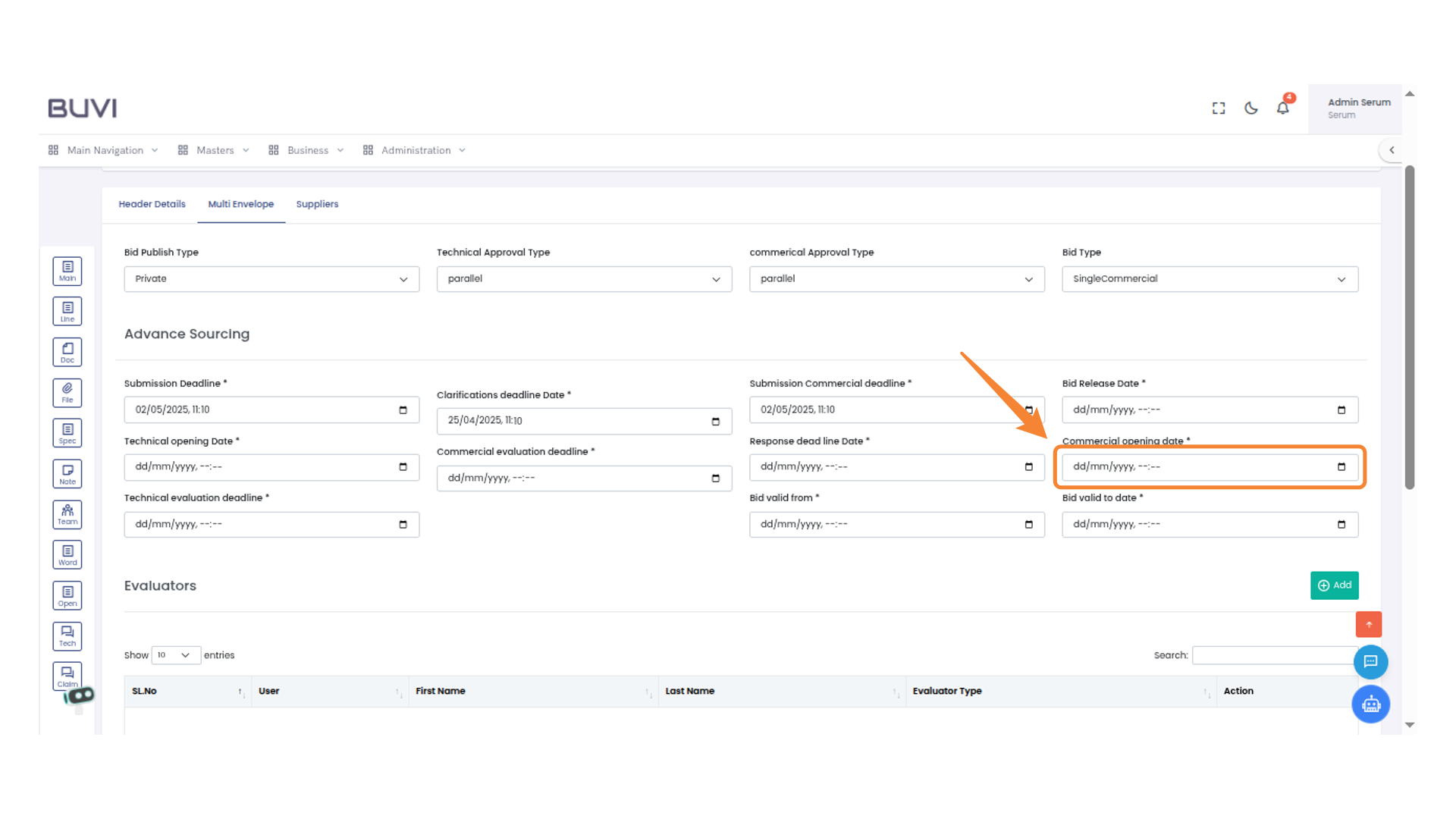Click the notifications bell icon
The width and height of the screenshot is (1456, 819).
[x=1282, y=108]
